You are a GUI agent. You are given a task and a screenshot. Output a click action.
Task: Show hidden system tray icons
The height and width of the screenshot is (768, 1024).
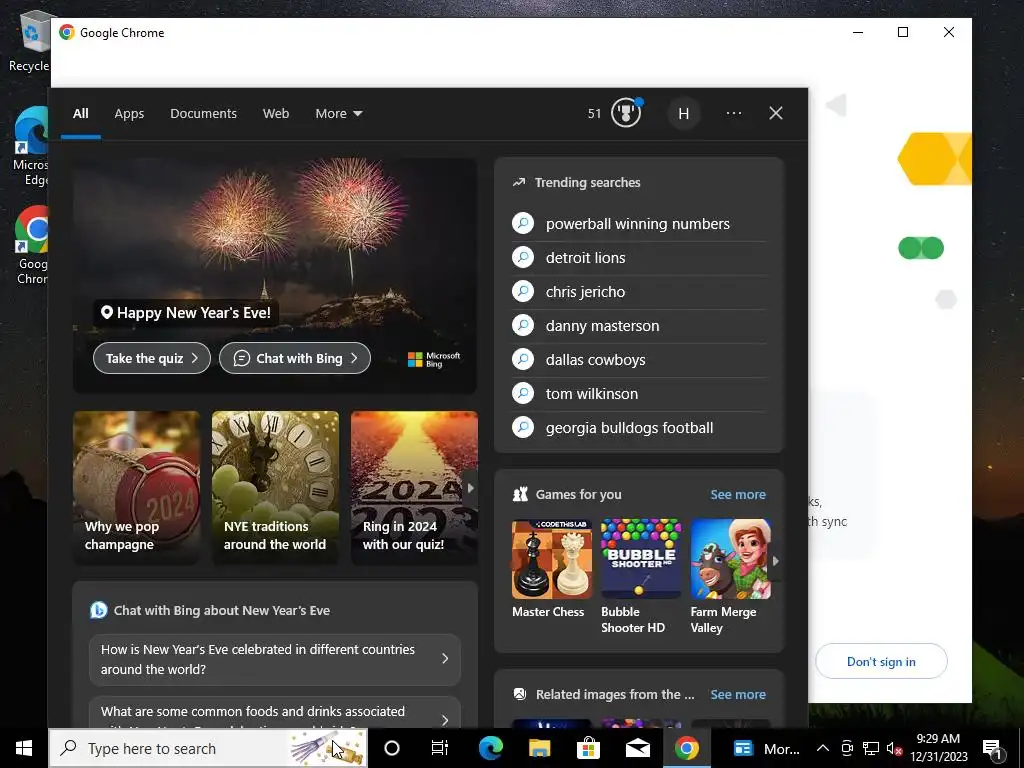click(823, 748)
